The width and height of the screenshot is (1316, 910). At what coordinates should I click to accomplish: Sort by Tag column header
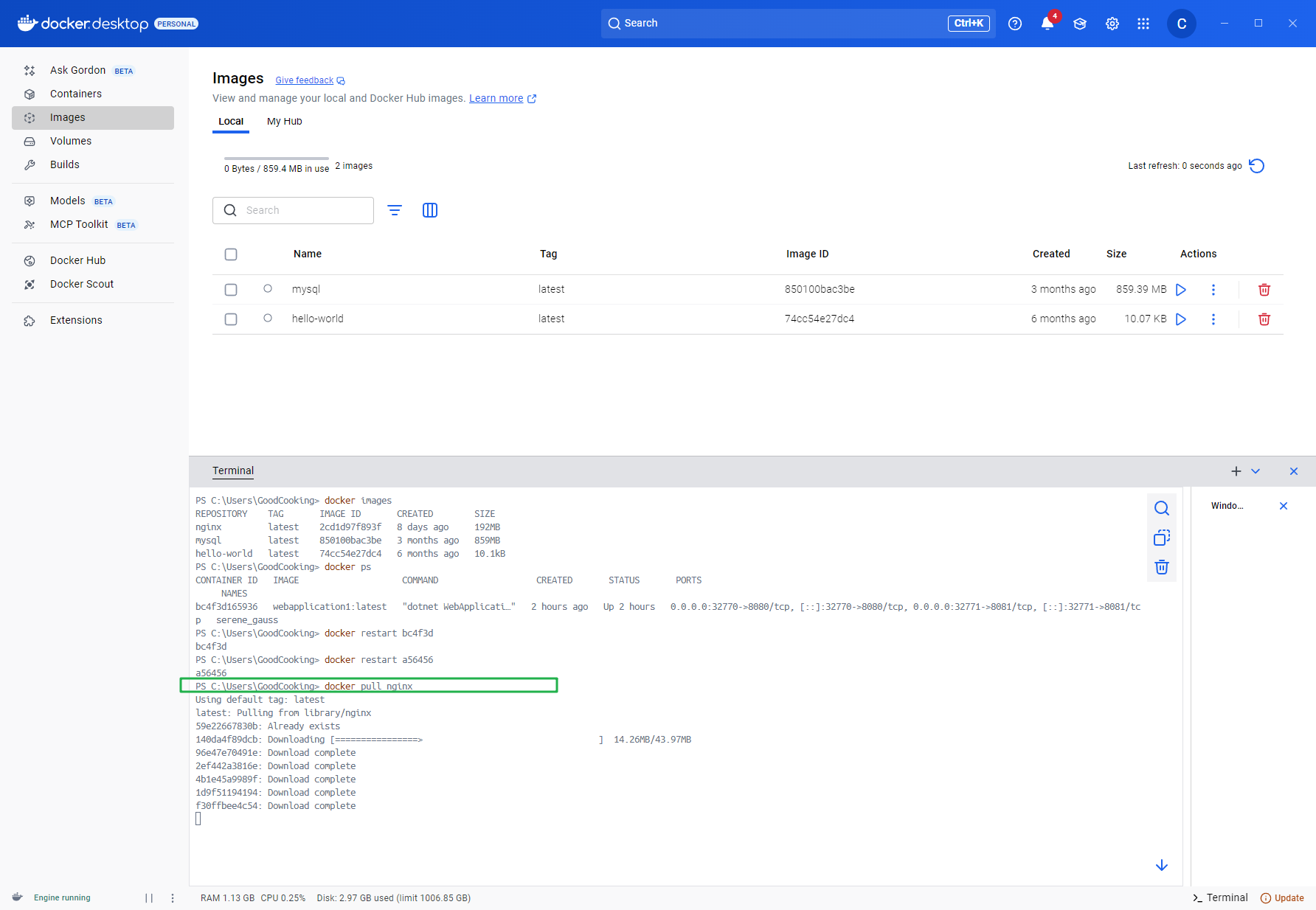(548, 254)
